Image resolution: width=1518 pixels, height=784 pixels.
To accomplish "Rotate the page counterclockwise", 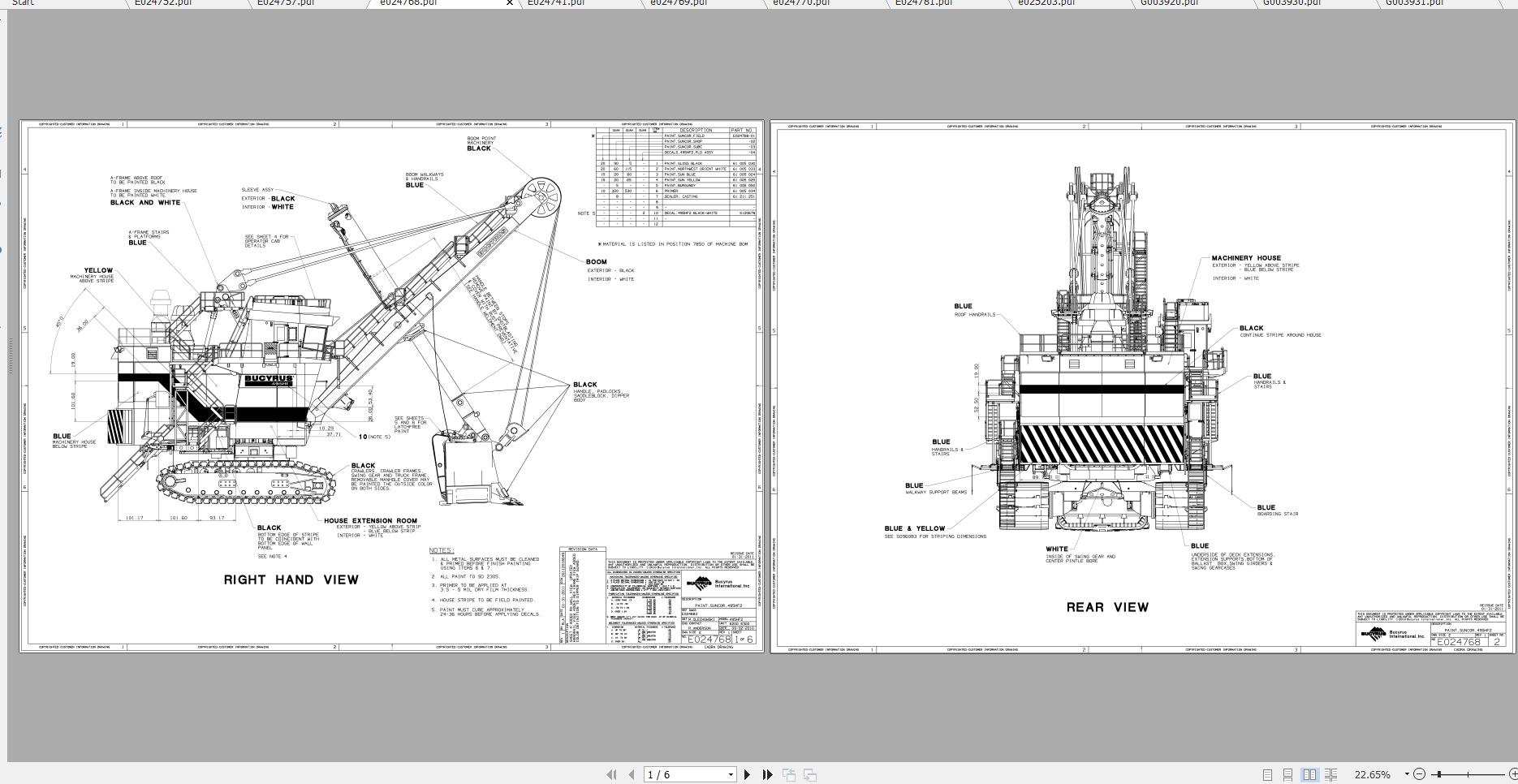I will point(788,773).
